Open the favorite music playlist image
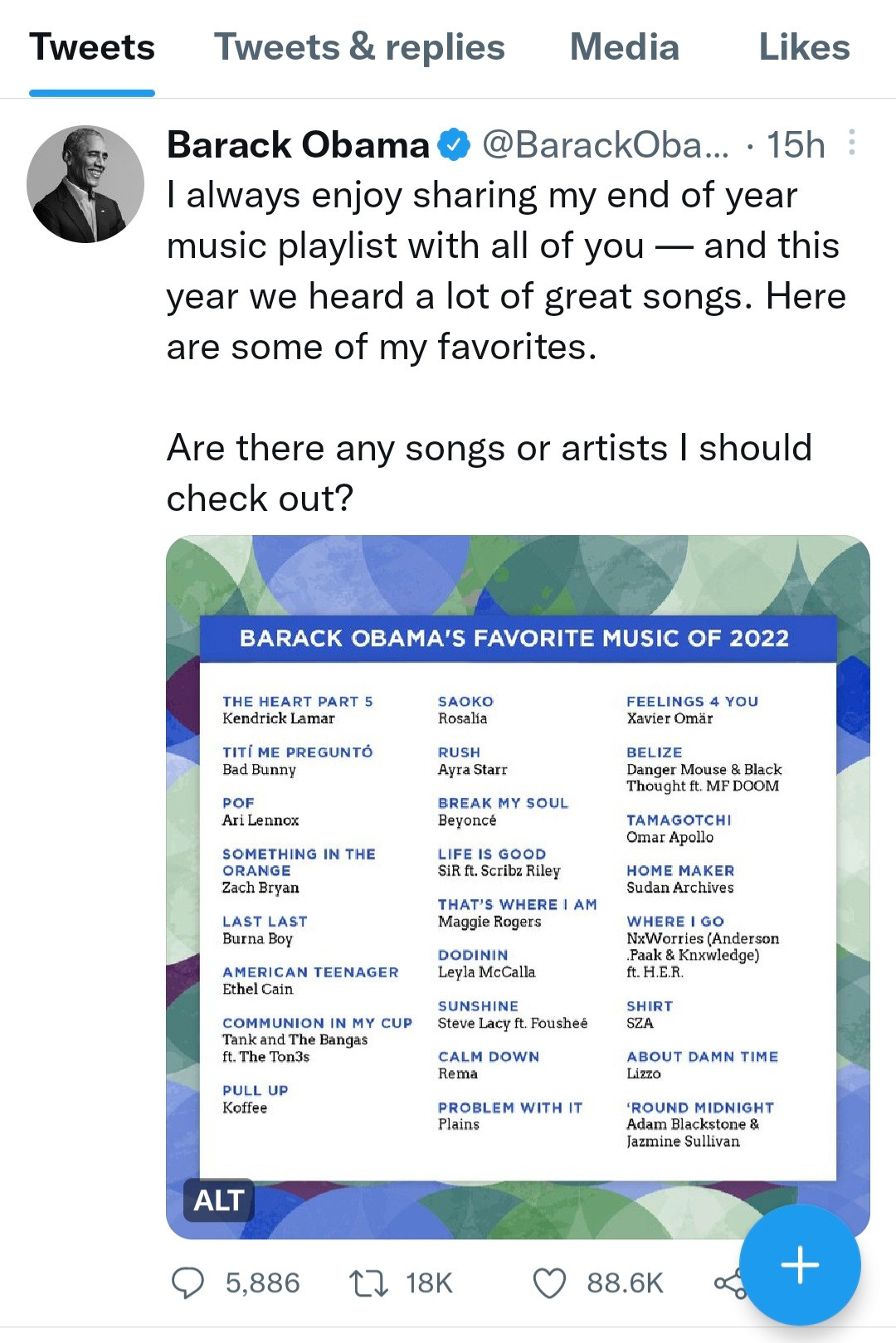The image size is (896, 1343). [518, 886]
